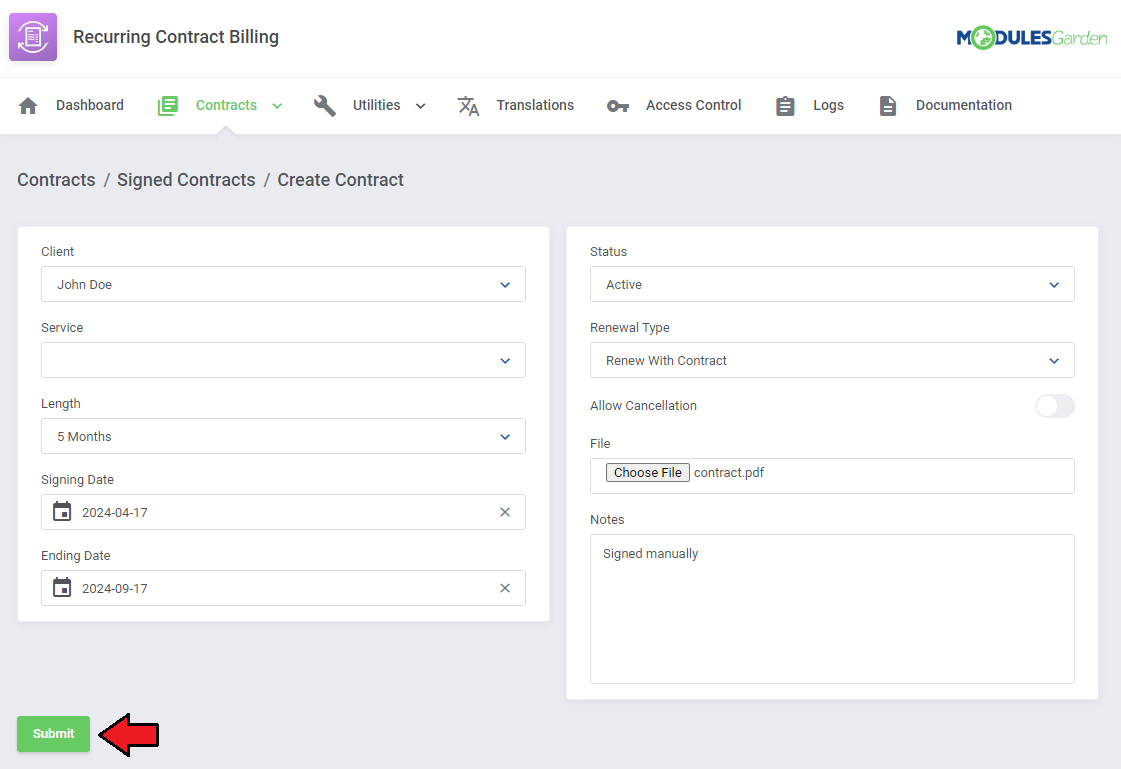The width and height of the screenshot is (1121, 769).
Task: Open the Utilities menu item
Action: (x=376, y=105)
